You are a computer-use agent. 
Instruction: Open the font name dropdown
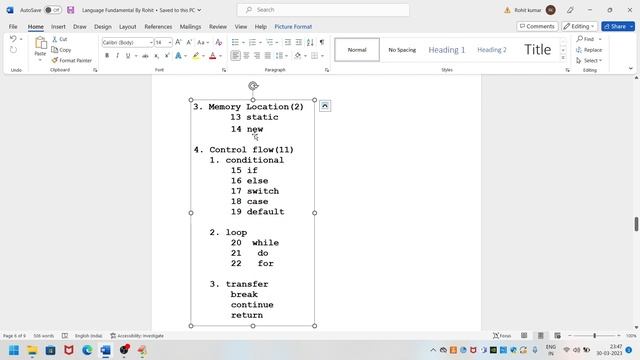(x=151, y=42)
